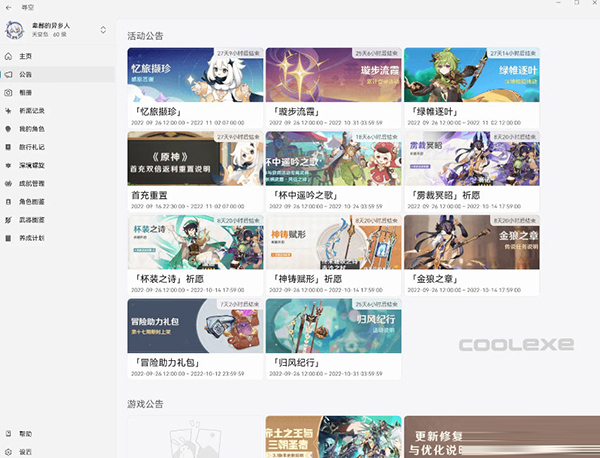Screen dimensions: 600x458
Task: Click the time-remaining badge on 冒险助力礼包
Action: tap(240, 304)
